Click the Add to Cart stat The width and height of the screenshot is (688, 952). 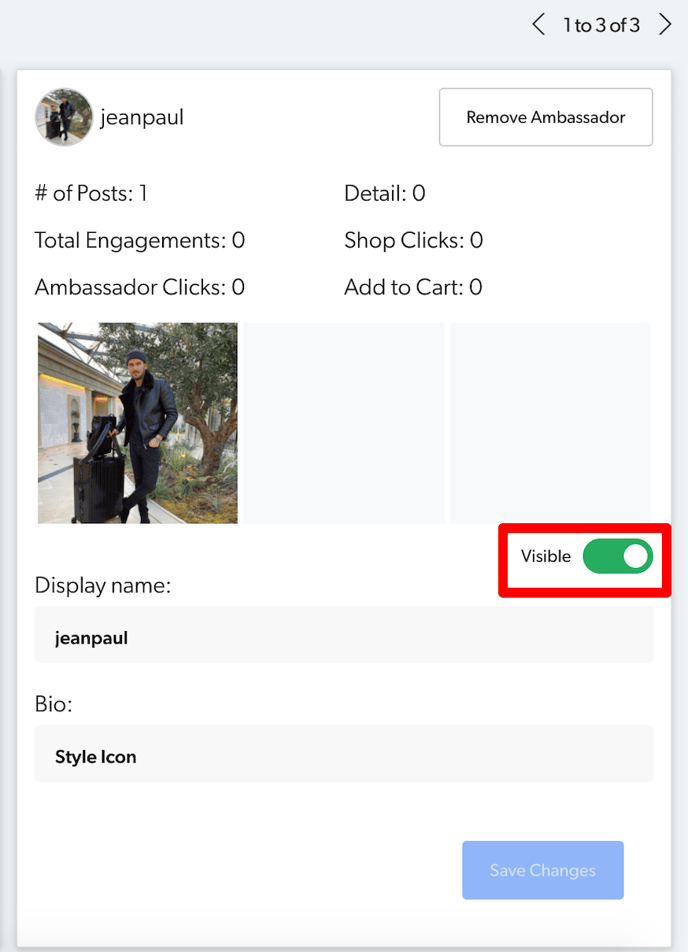(x=414, y=287)
